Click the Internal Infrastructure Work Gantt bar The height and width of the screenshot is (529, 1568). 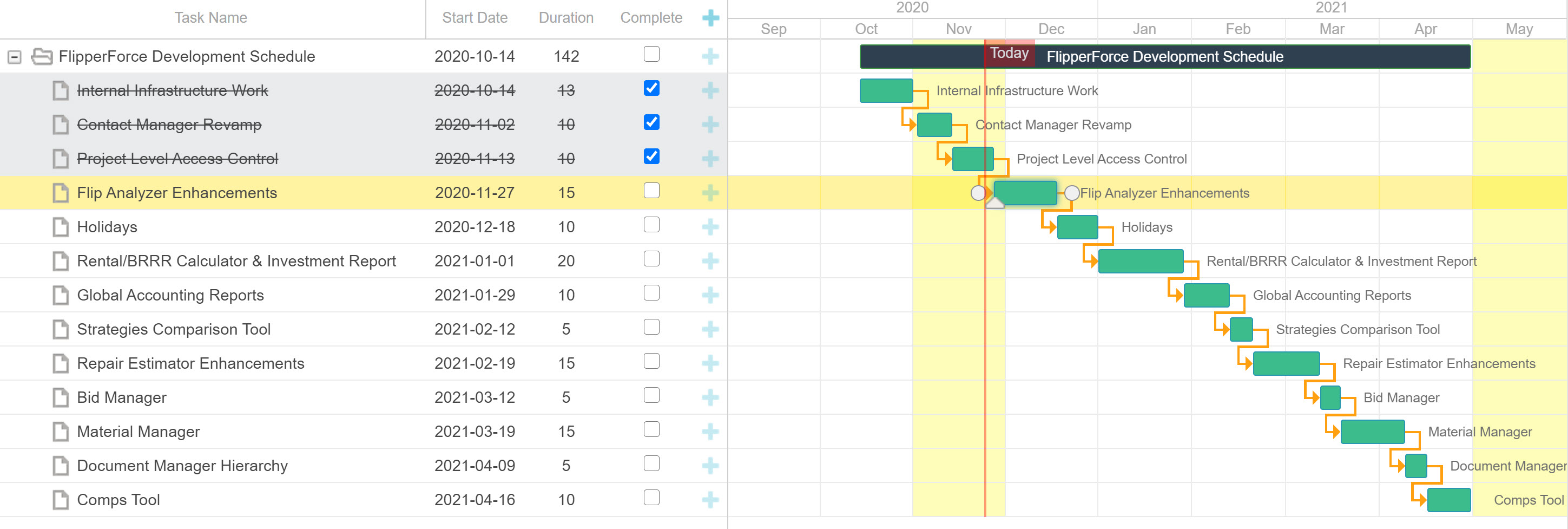pyautogui.click(x=886, y=90)
